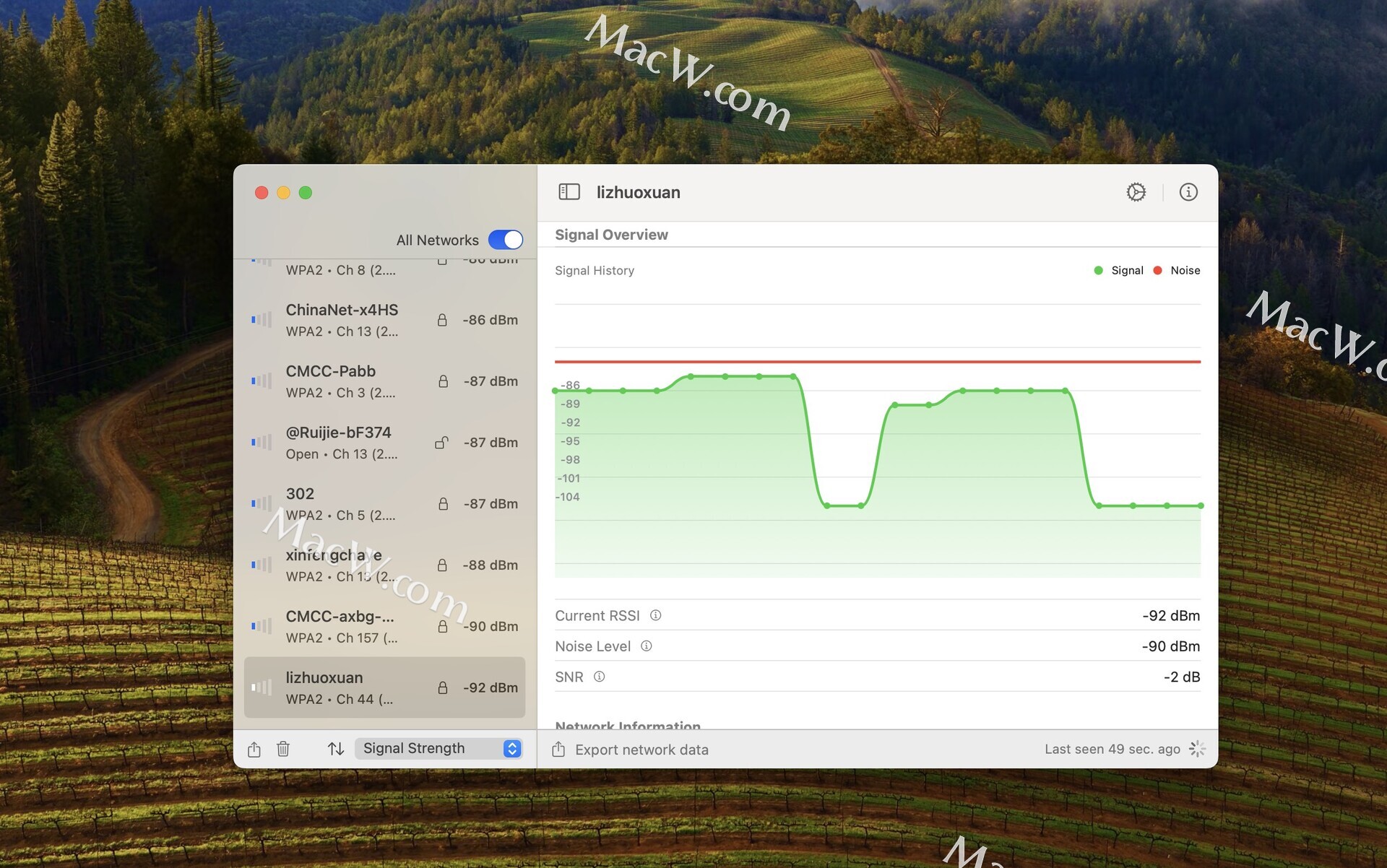Click the -88 dBm value for xinfengchaye
The width and height of the screenshot is (1387, 868).
tap(490, 565)
